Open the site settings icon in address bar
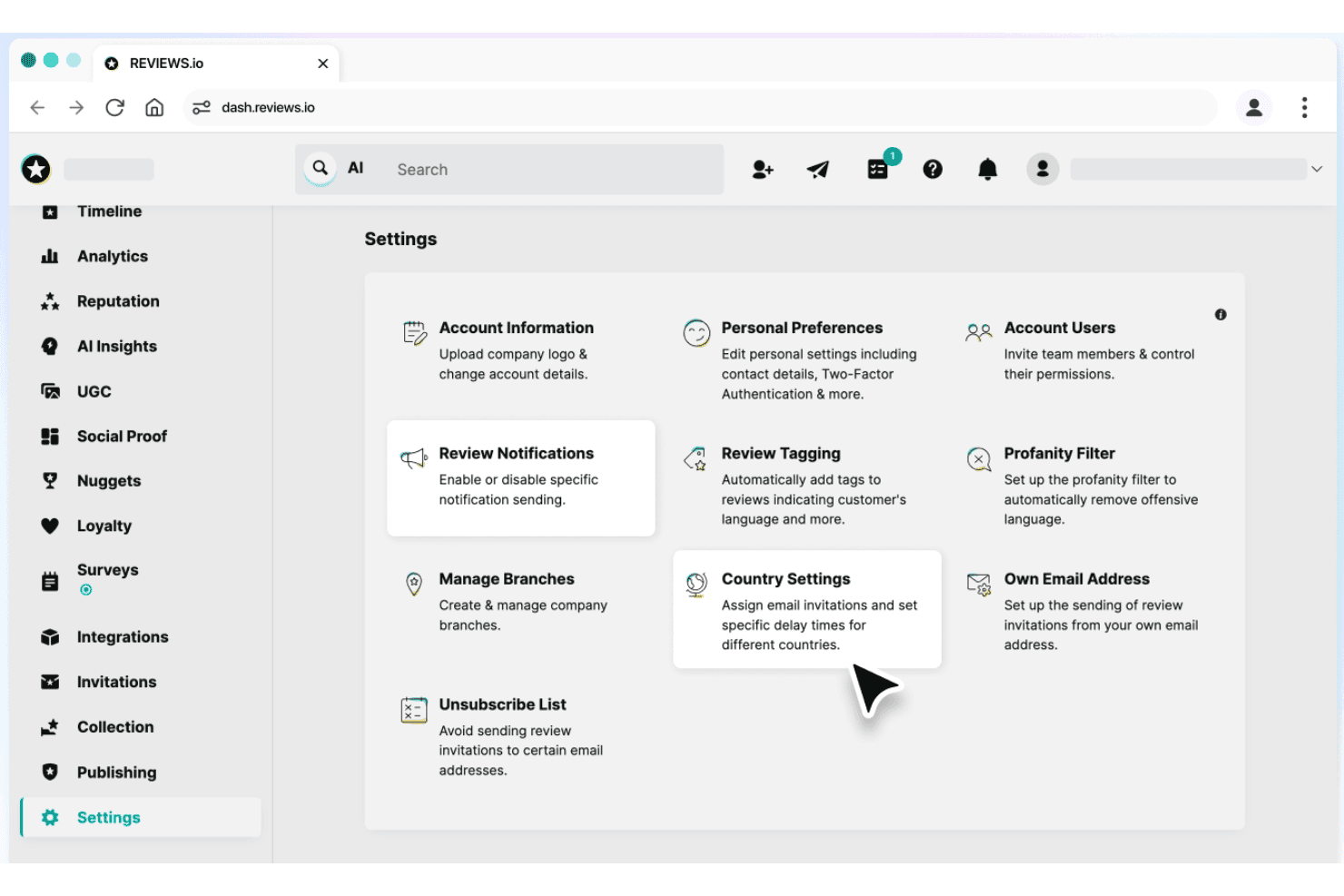This screenshot has width=1344, height=896. pyautogui.click(x=202, y=107)
